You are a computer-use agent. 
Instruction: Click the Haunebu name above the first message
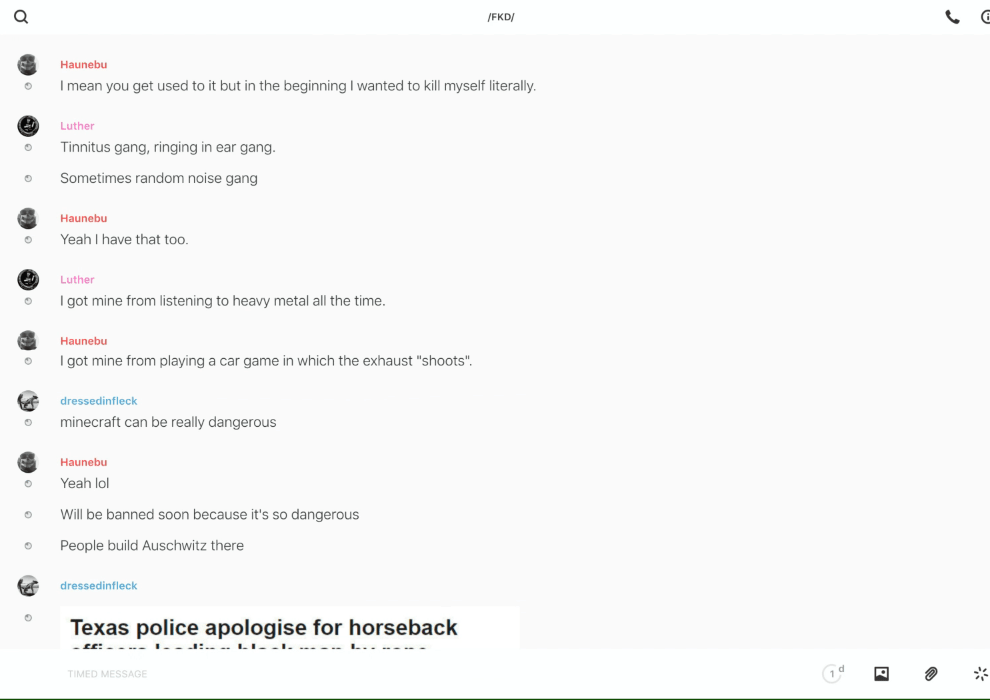(83, 65)
